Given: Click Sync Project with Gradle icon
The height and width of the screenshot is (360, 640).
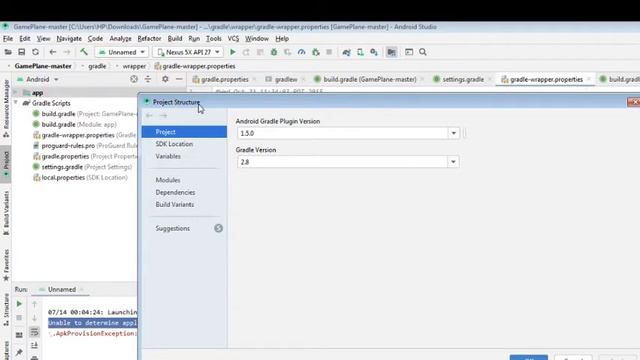Looking at the screenshot, I should tap(347, 52).
